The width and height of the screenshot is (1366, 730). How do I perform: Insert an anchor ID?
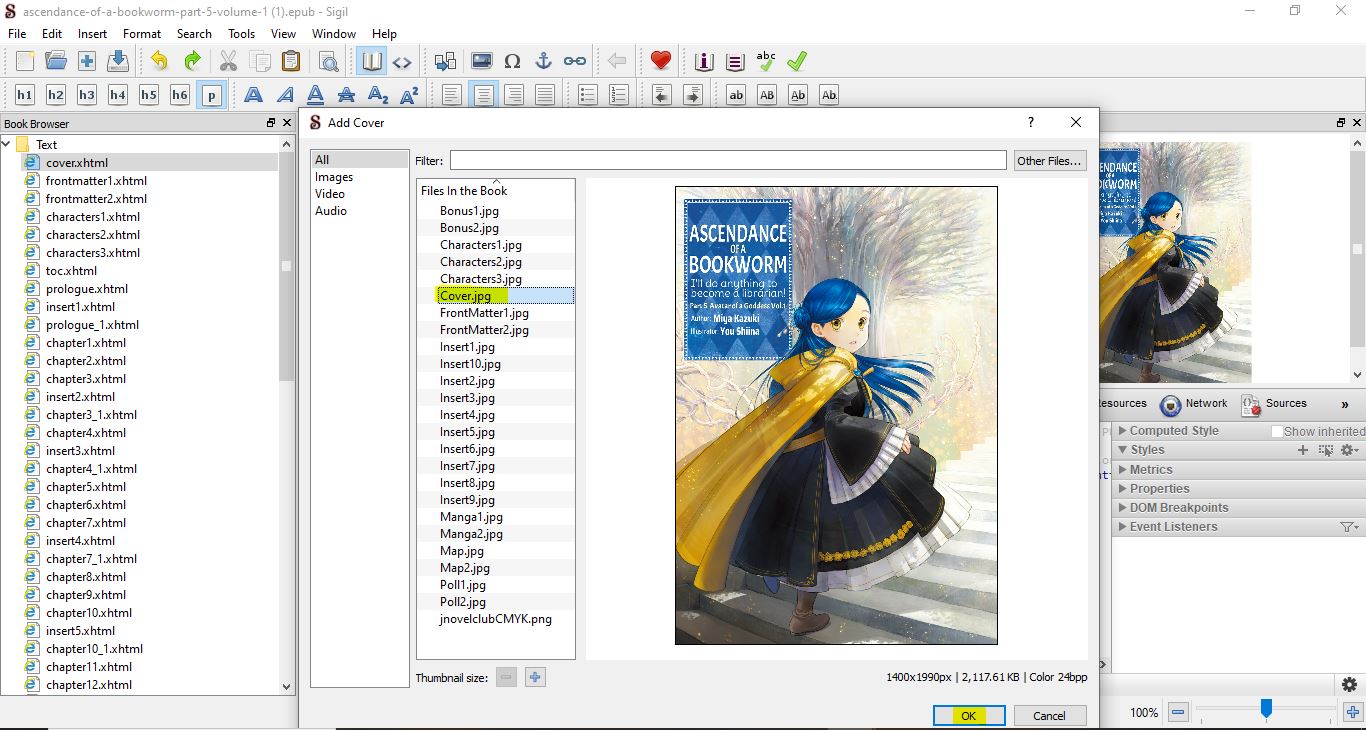coord(543,61)
